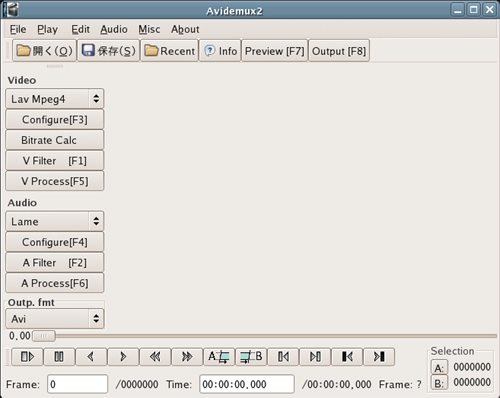Click the V Process[F5] button
The height and width of the screenshot is (398, 500).
[x=55, y=181]
